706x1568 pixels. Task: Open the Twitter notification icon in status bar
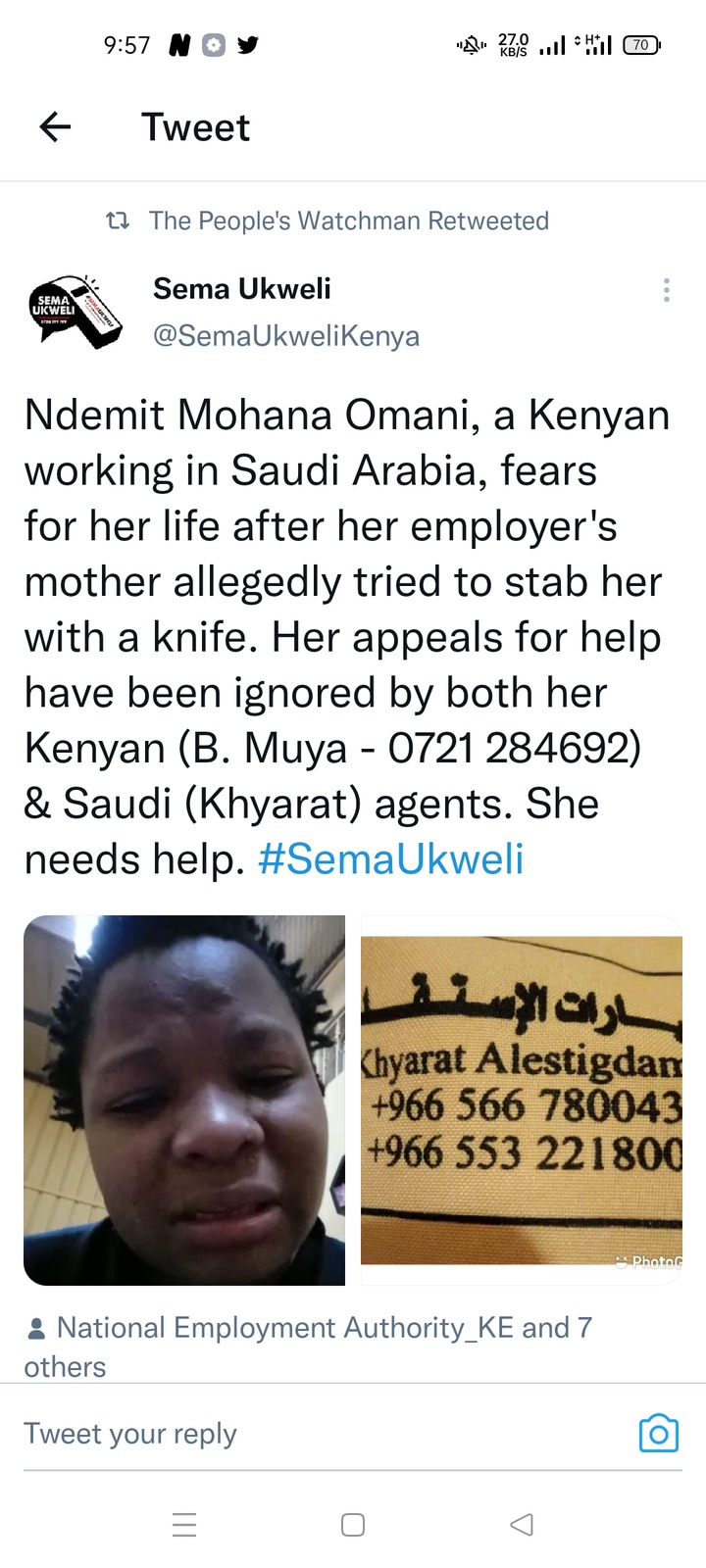tap(248, 45)
